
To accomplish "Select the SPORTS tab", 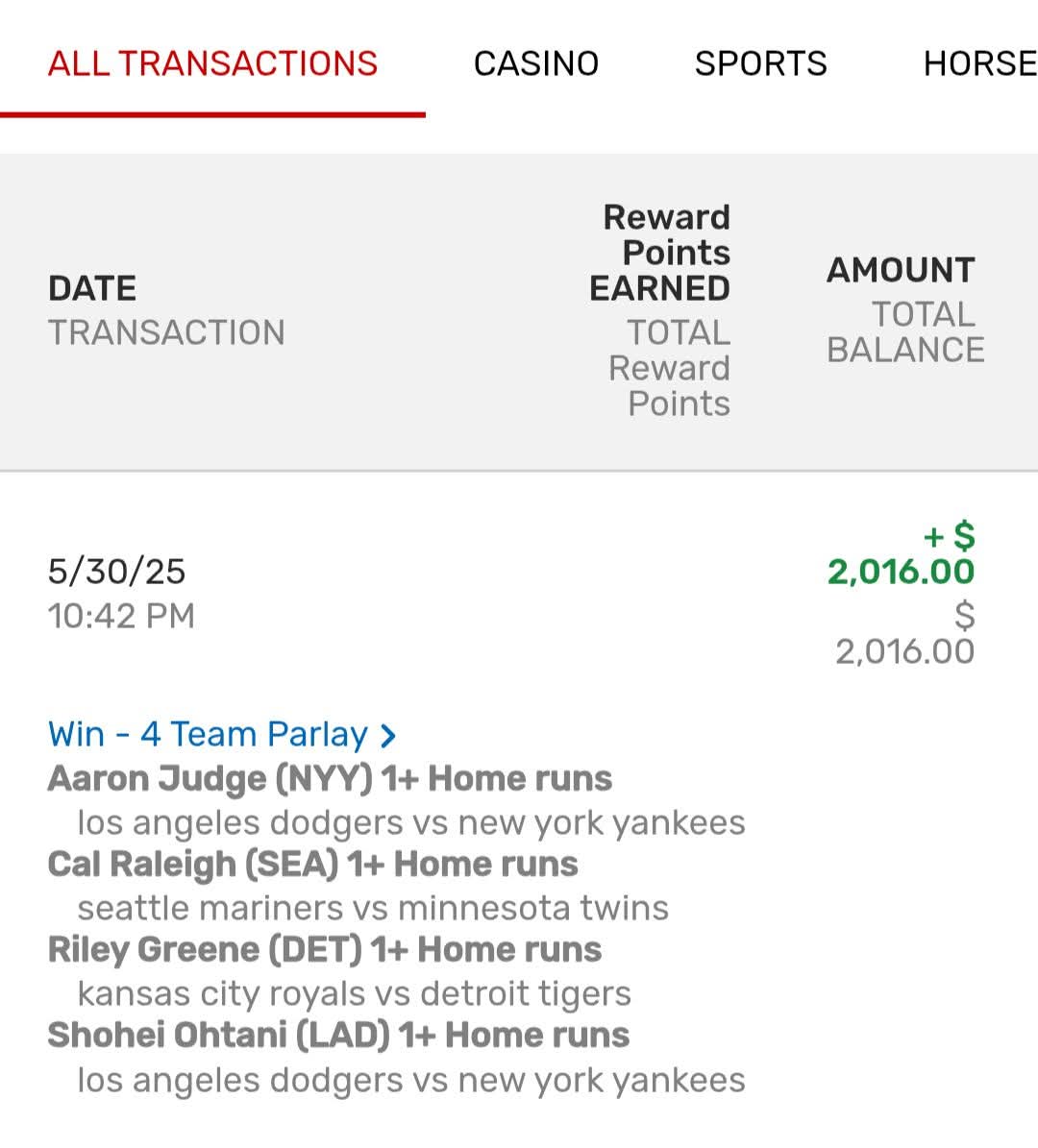I will [760, 63].
